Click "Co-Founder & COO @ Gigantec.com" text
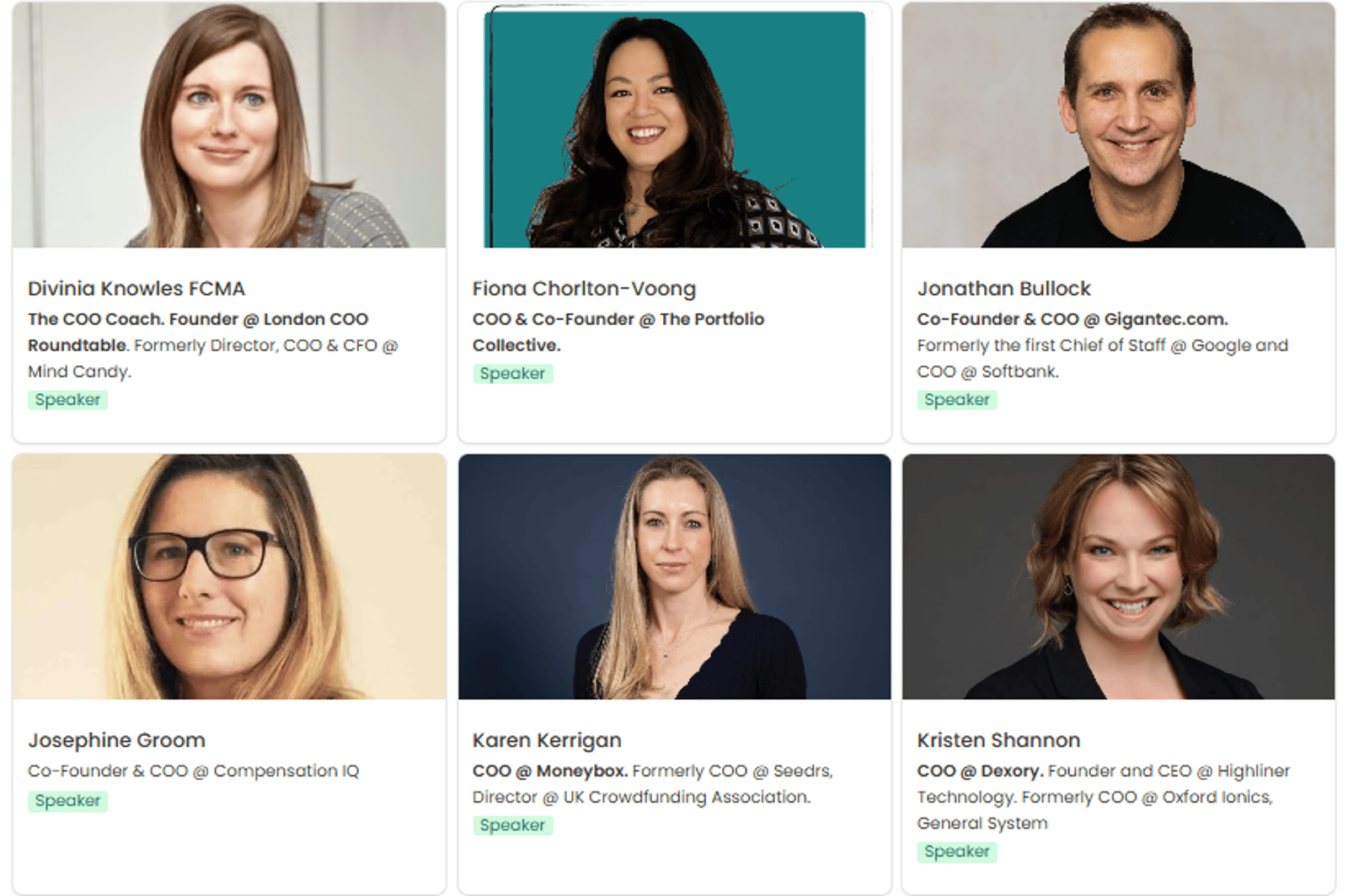The width and height of the screenshot is (1348, 896). pos(1072,320)
